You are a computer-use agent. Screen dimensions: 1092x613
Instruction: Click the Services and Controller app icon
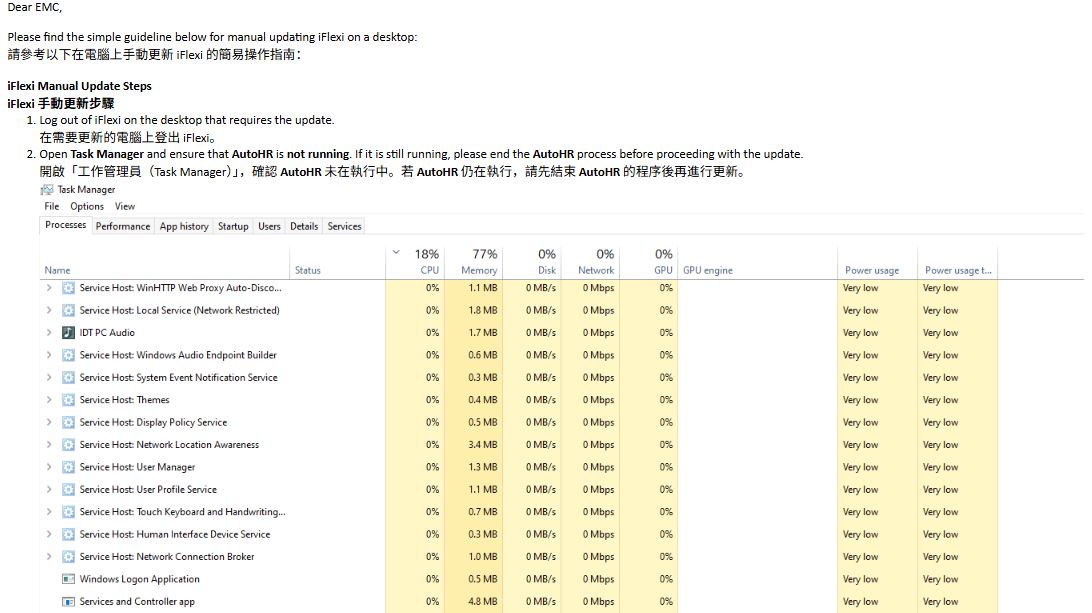(68, 601)
